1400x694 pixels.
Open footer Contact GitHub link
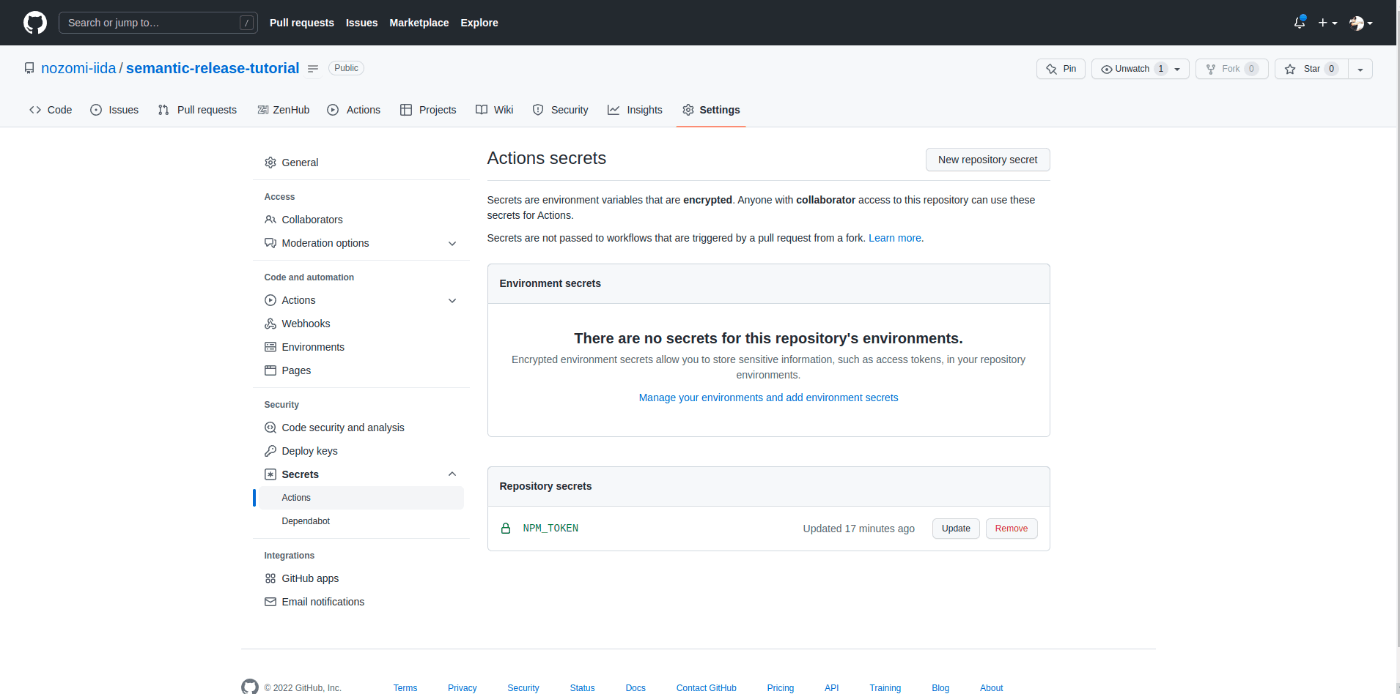click(706, 688)
